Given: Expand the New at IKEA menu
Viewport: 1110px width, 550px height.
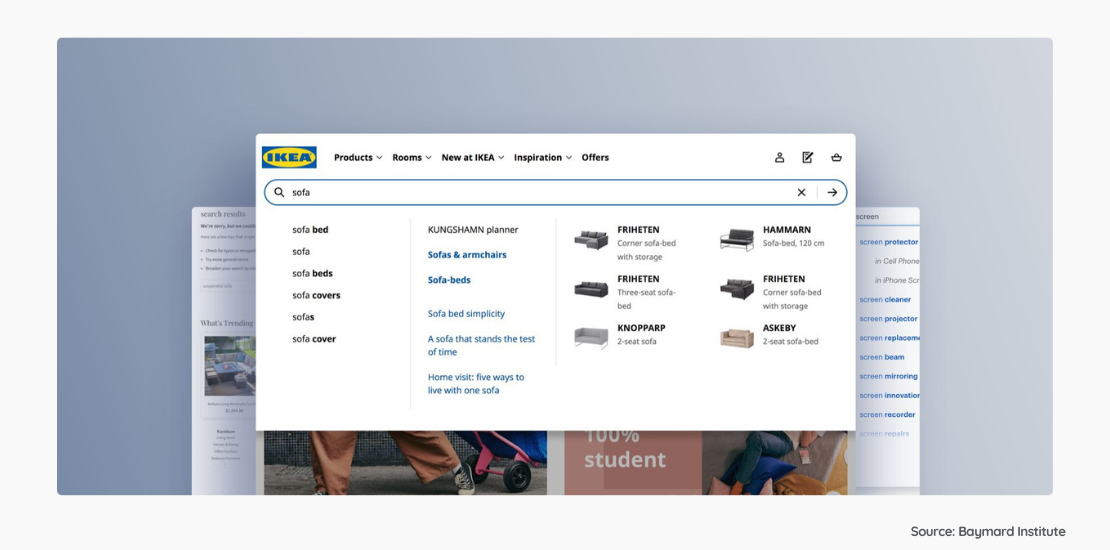Looking at the screenshot, I should pos(472,157).
